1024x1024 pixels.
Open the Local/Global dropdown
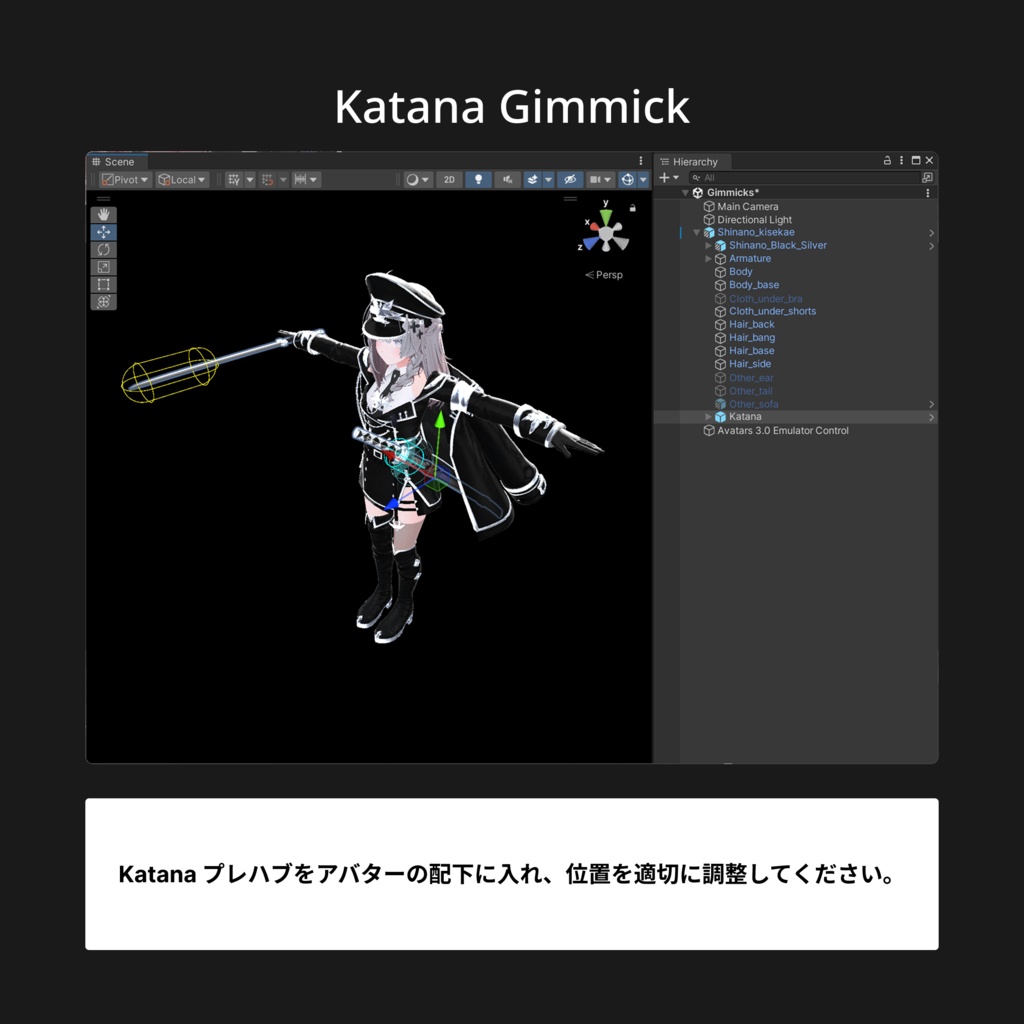click(x=182, y=180)
